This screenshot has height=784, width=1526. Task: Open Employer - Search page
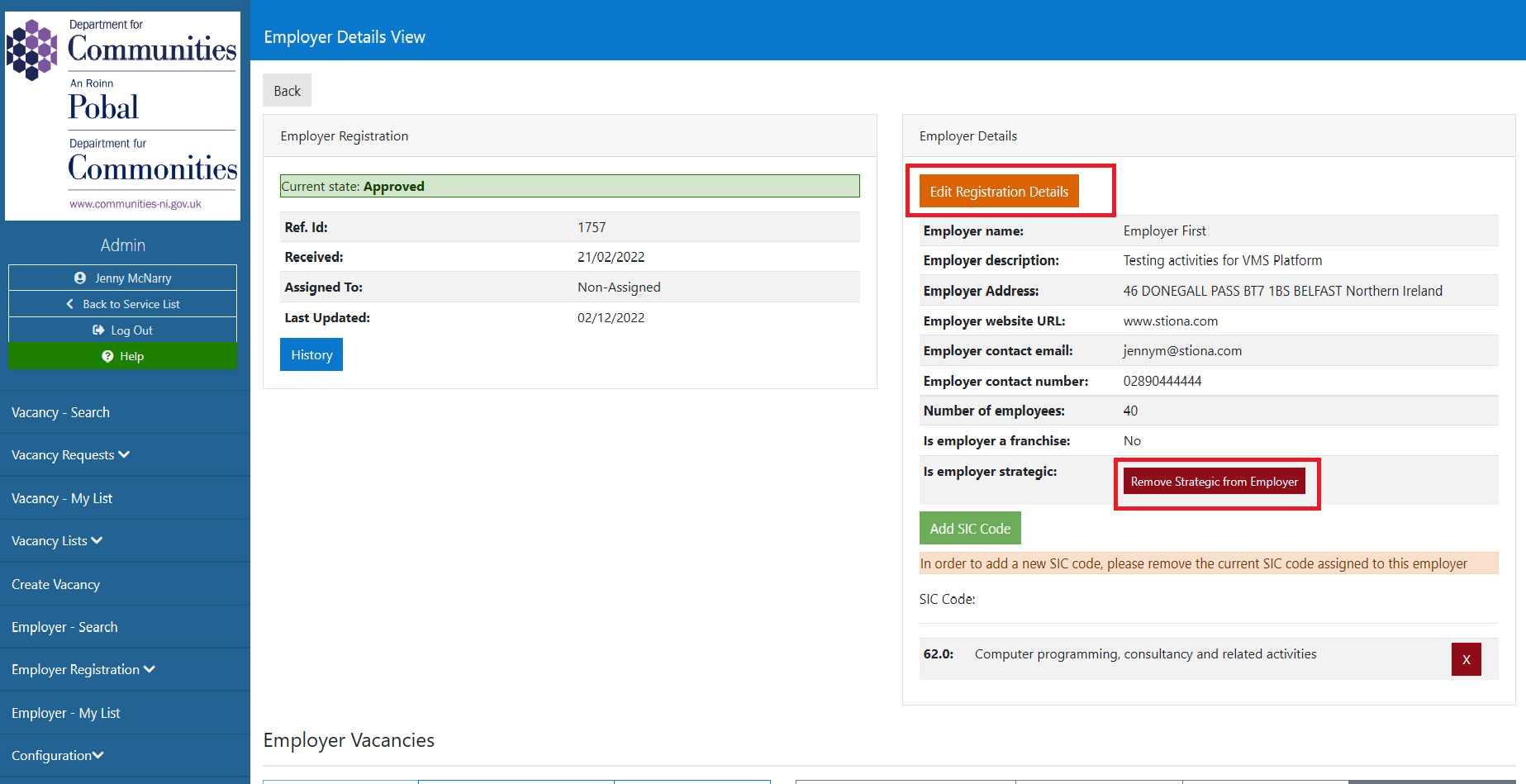(x=64, y=627)
